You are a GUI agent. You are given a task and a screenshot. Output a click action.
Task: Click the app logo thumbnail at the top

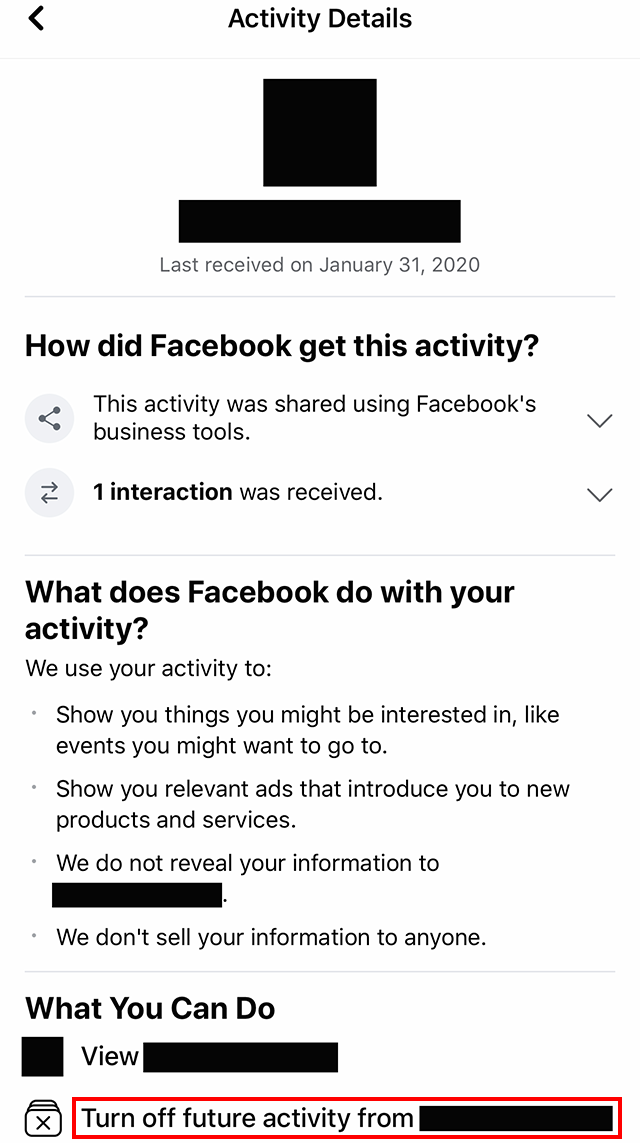319,132
